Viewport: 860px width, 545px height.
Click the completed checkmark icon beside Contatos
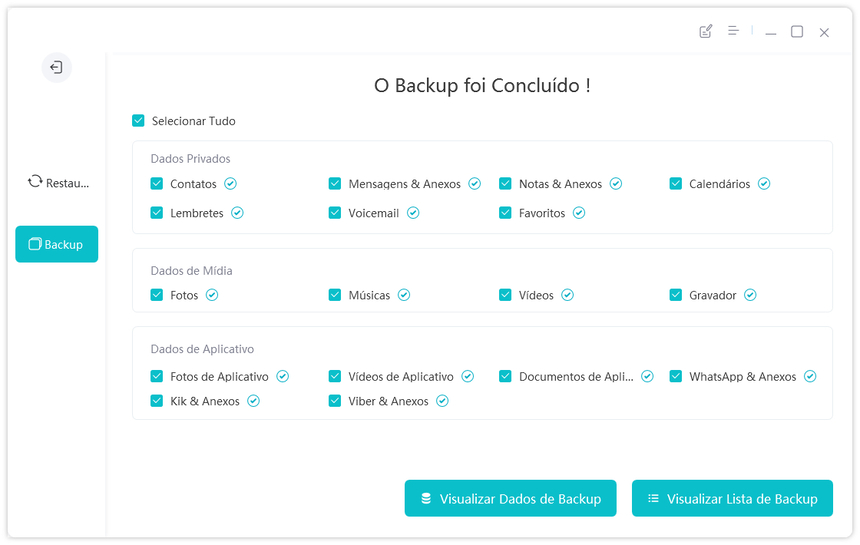230,184
